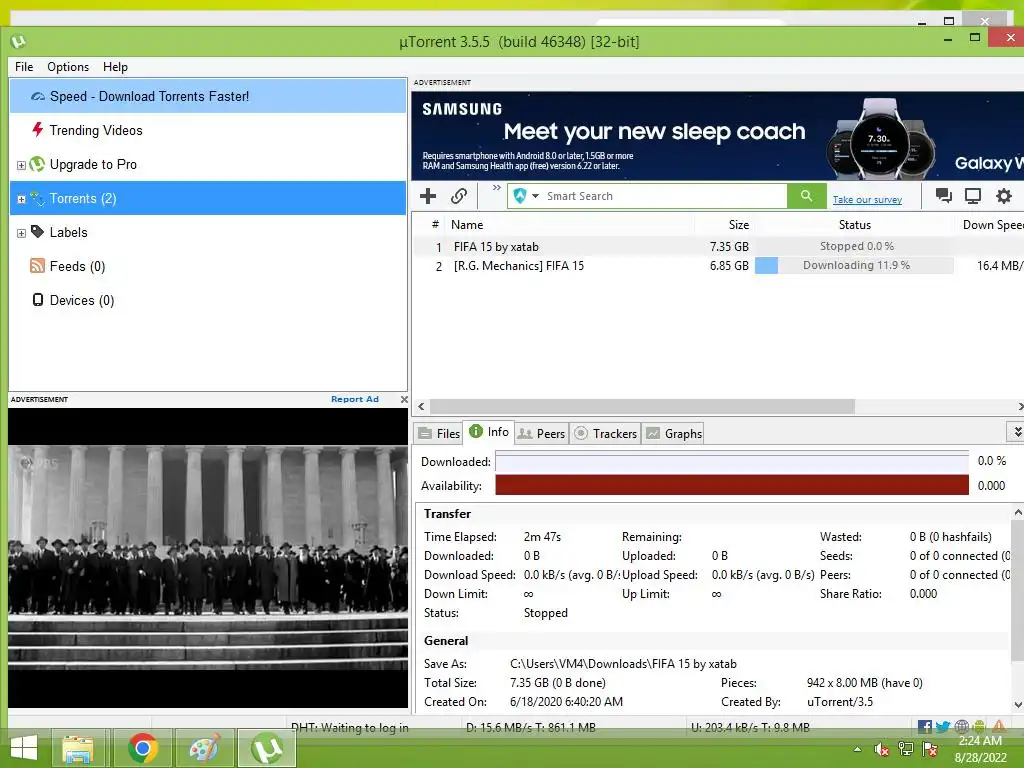Click the Add Torrent plus icon
This screenshot has width=1024, height=768.
click(428, 196)
